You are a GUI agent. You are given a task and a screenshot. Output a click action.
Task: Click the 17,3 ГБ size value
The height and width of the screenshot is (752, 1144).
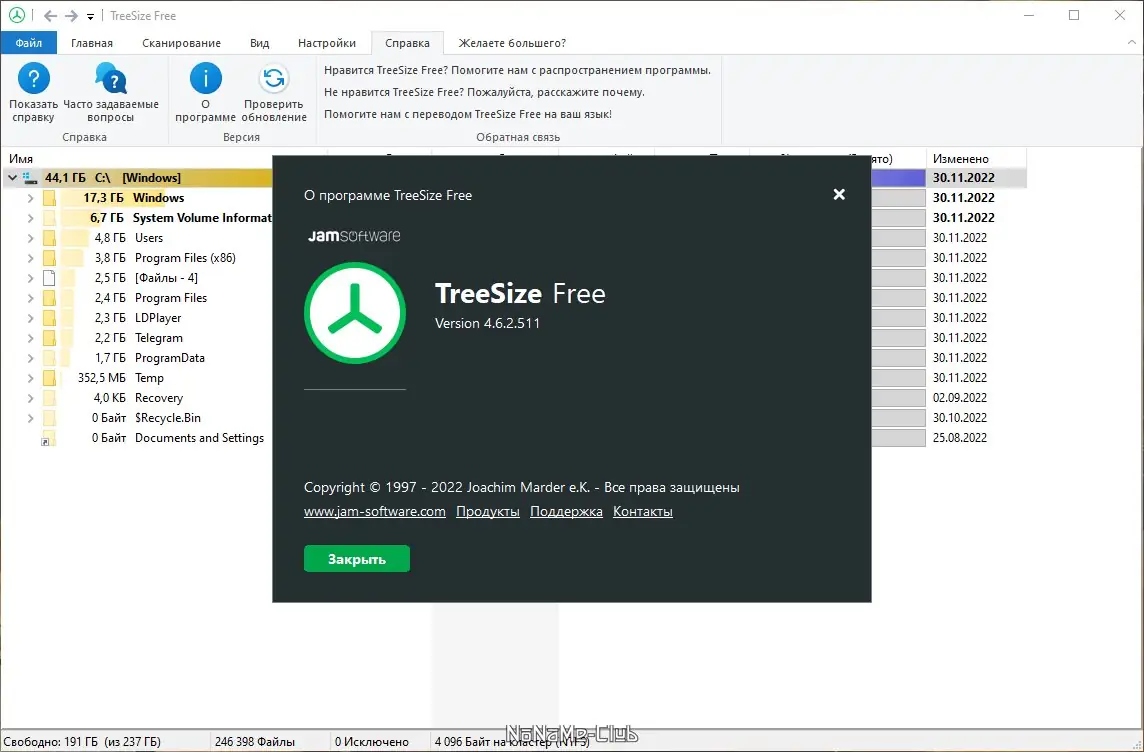pyautogui.click(x=103, y=198)
